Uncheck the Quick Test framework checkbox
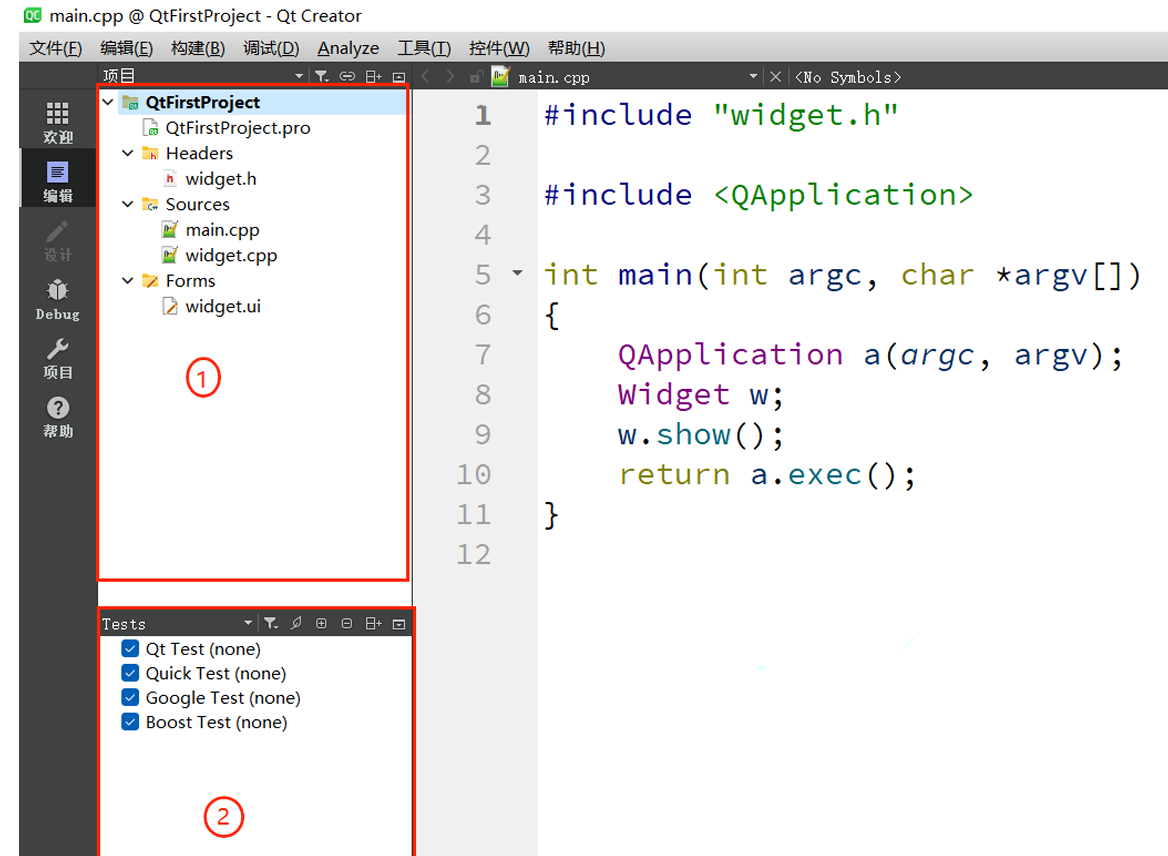Viewport: 1168px width, 856px height. [x=130, y=673]
